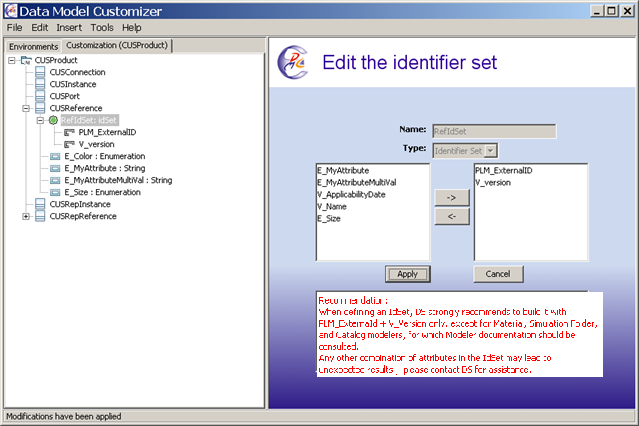This screenshot has width=639, height=426.
Task: Select CUSProduct label in tree
Action: pyautogui.click(x=56, y=60)
